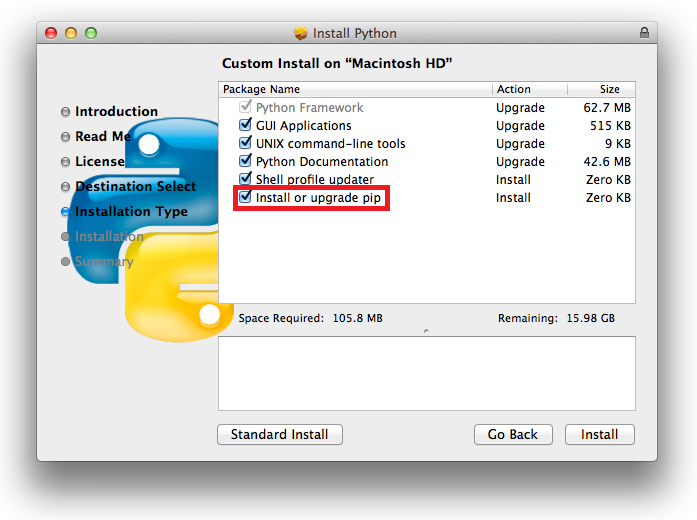Click the UNIX command-line tools package name
697x520 pixels.
pyautogui.click(x=331, y=144)
